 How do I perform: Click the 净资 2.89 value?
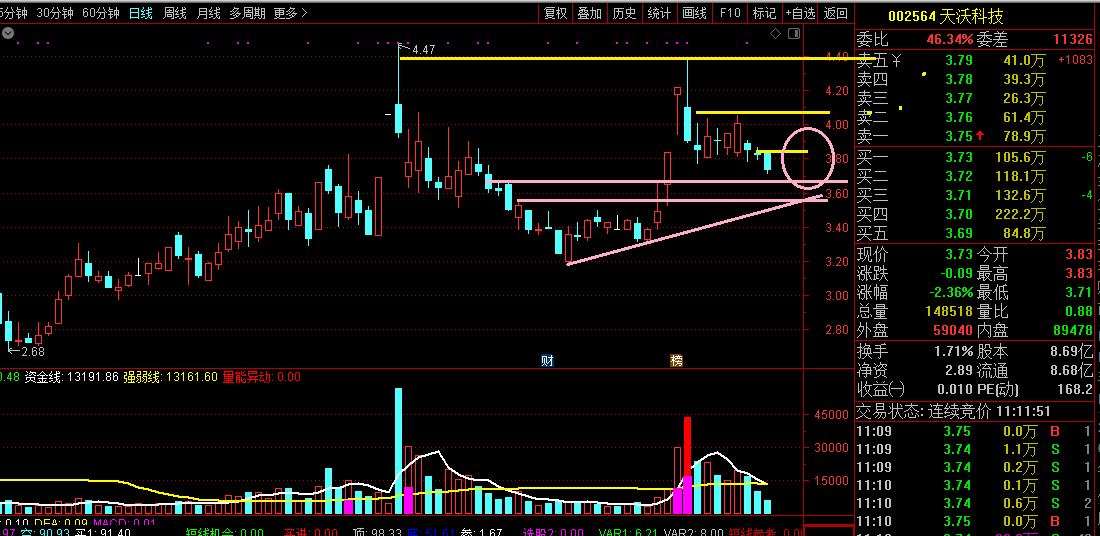coord(959,370)
